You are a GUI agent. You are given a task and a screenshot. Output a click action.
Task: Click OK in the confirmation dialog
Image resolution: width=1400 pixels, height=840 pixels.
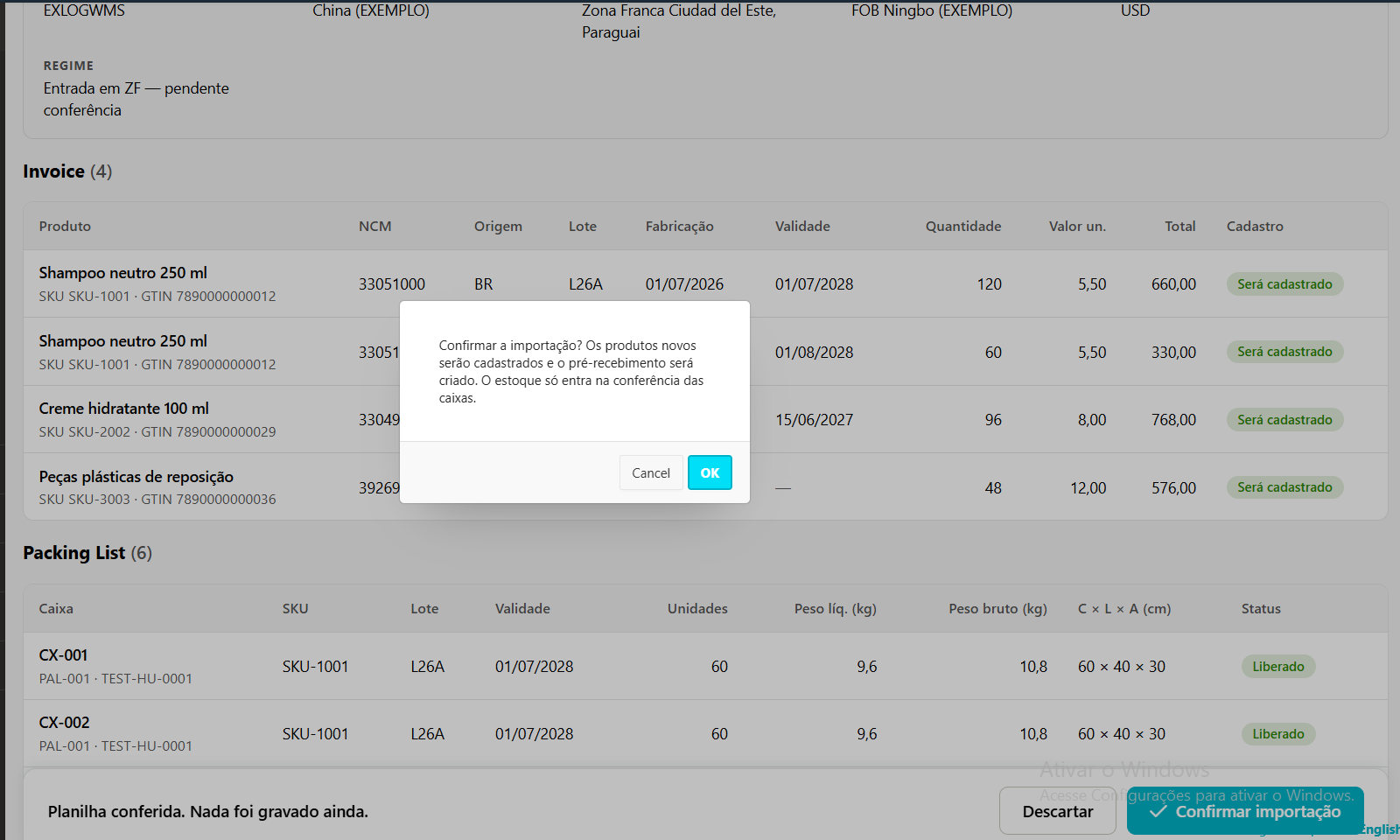[710, 472]
